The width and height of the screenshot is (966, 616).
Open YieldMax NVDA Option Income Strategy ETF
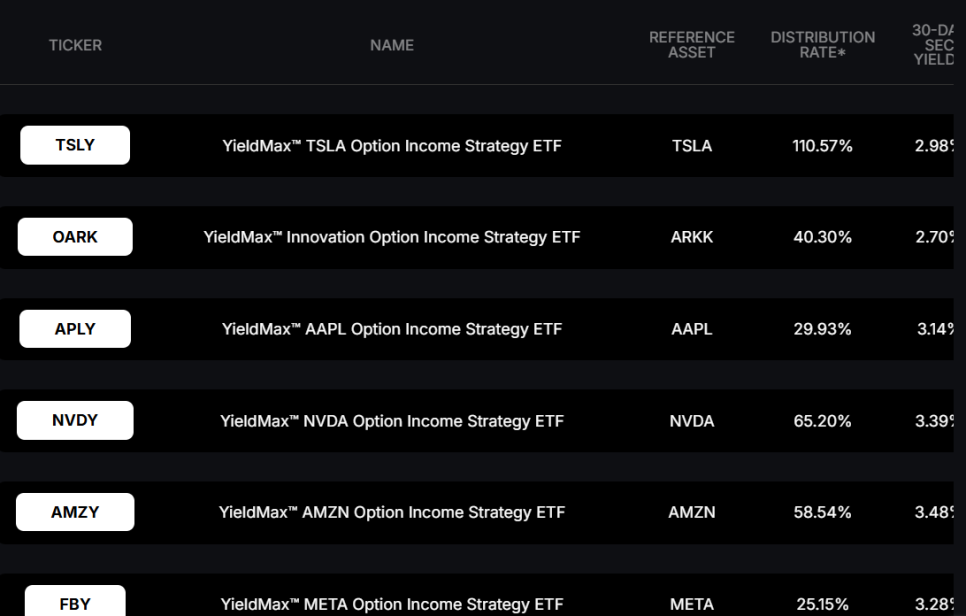[392, 421]
